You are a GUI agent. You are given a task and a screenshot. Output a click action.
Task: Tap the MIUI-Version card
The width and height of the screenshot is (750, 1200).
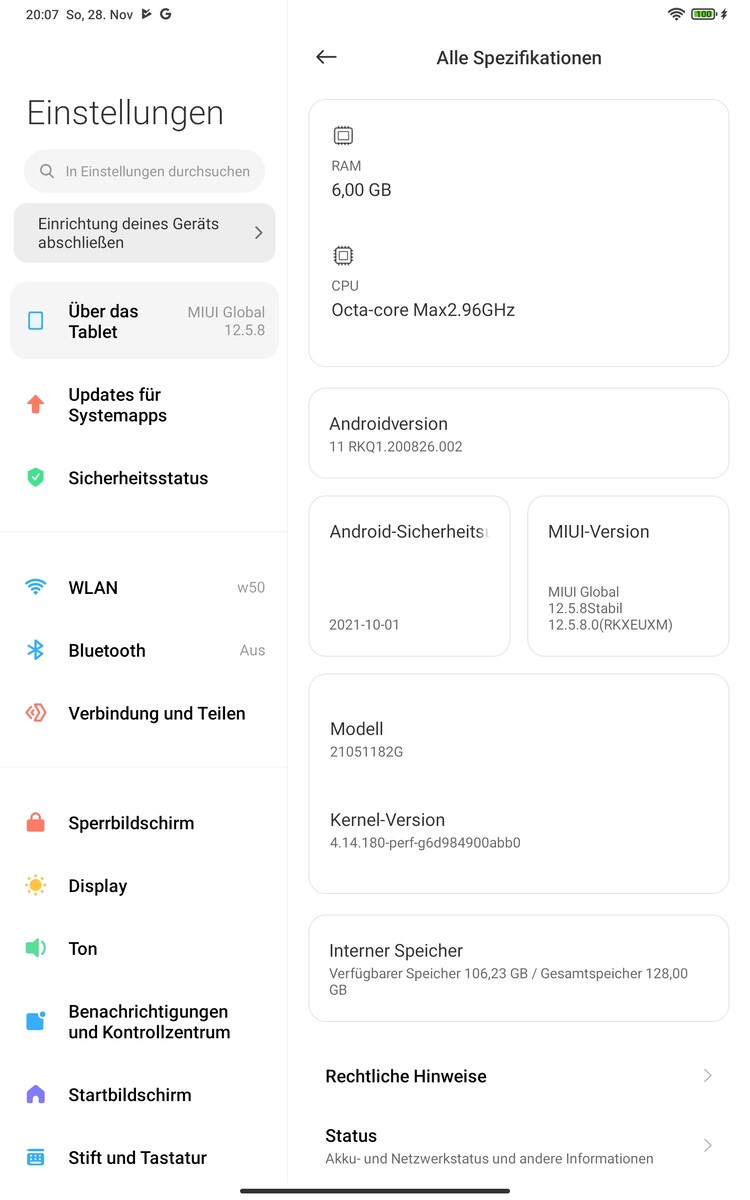[627, 576]
